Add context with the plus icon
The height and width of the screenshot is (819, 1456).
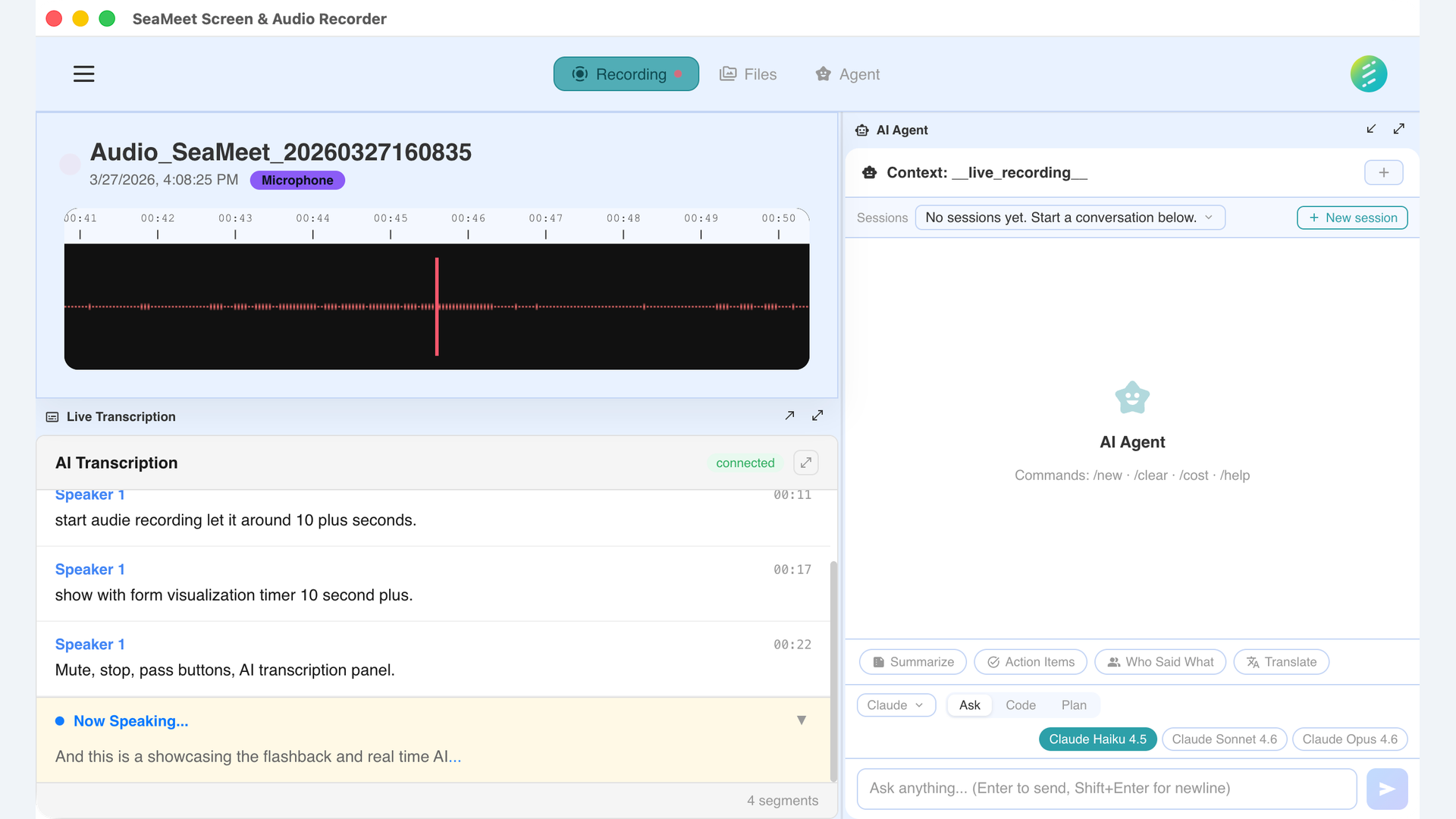[x=1383, y=173]
